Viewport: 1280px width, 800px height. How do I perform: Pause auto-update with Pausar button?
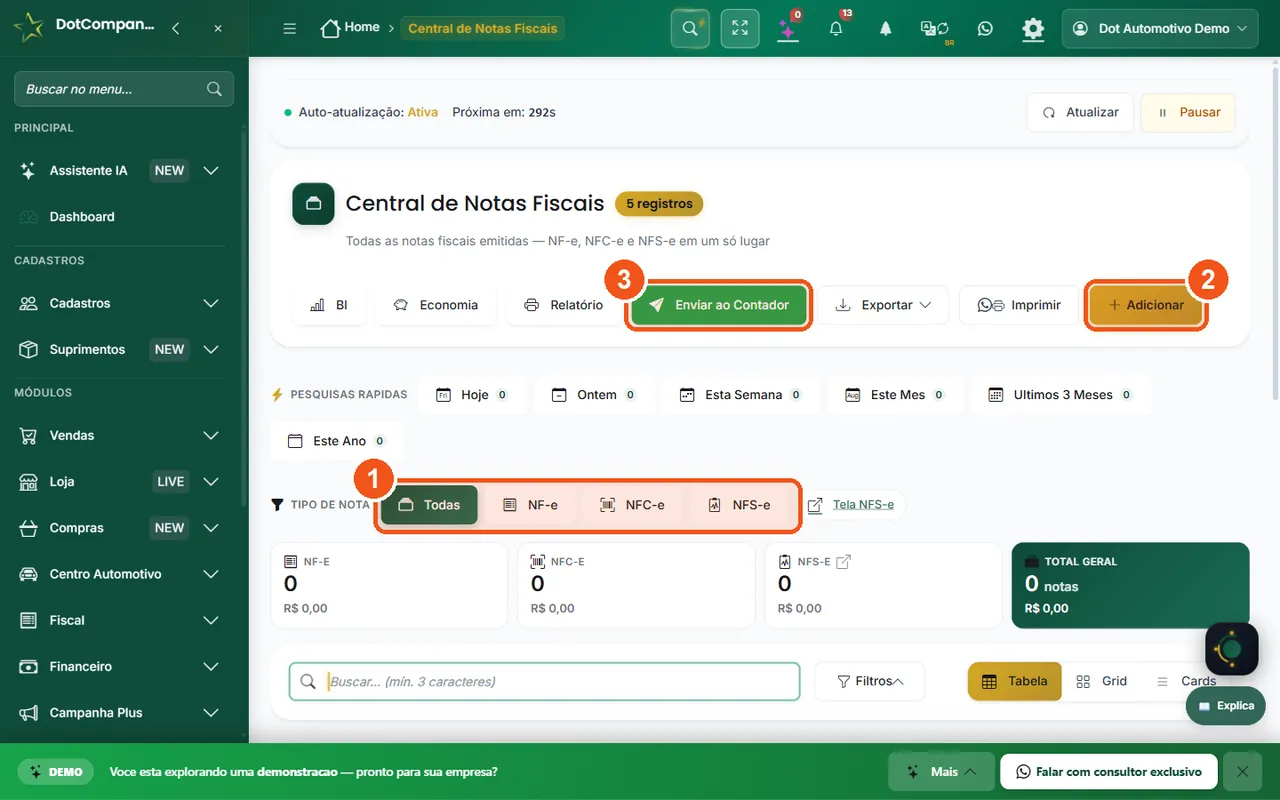pos(1188,112)
